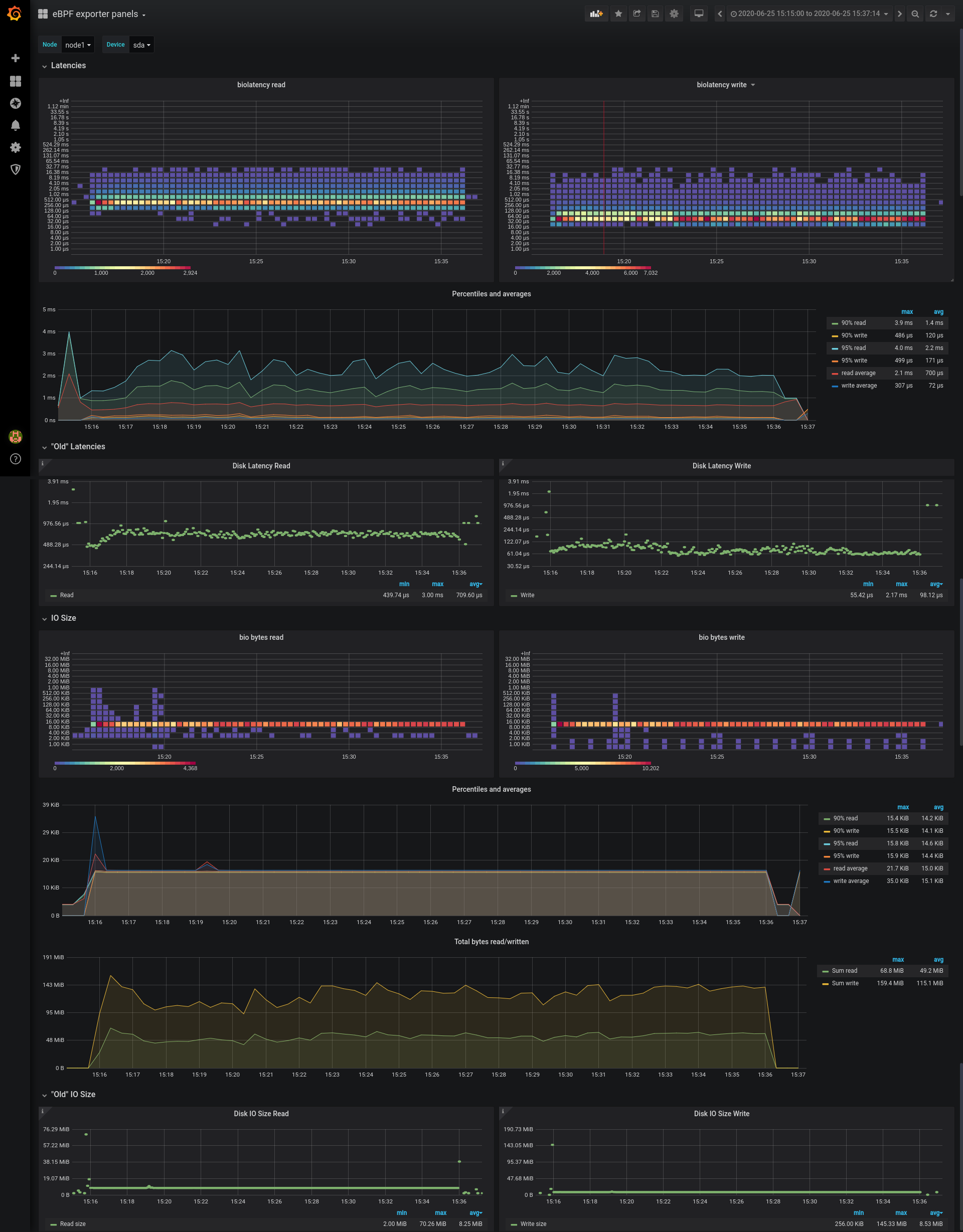This screenshot has width=963, height=1232.
Task: Shift time range backward with left arrow
Action: coord(719,14)
